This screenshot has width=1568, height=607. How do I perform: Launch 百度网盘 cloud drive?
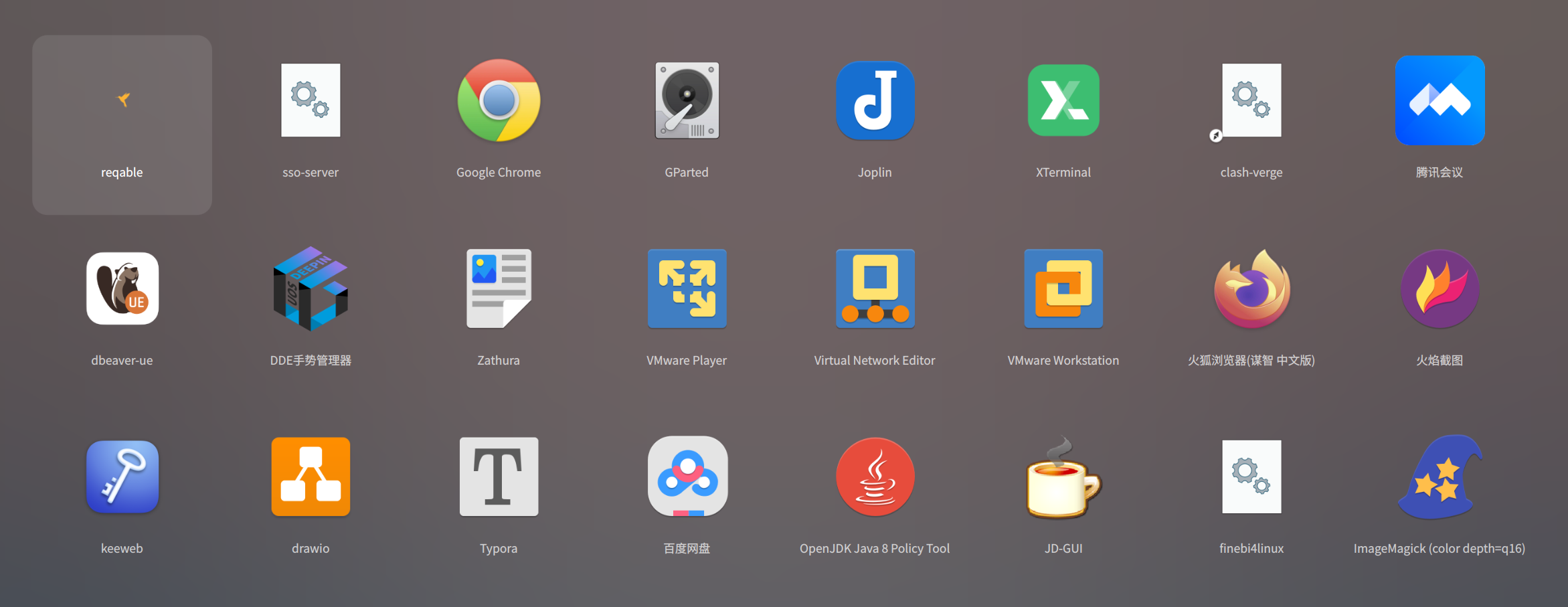click(687, 477)
